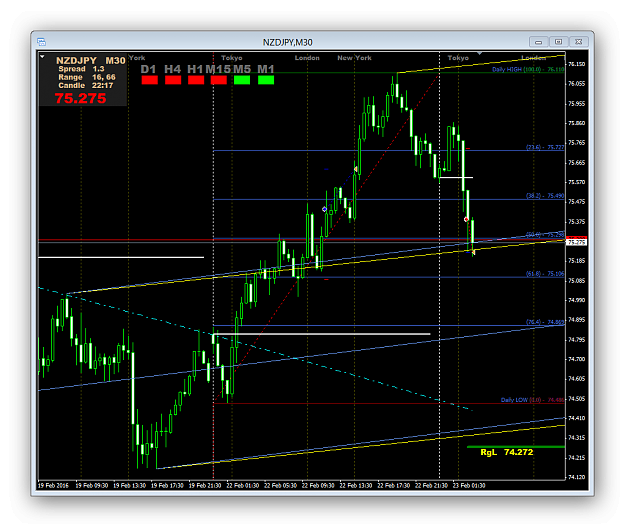
Task: Click the red price tag on price axis
Action: [x=576, y=238]
